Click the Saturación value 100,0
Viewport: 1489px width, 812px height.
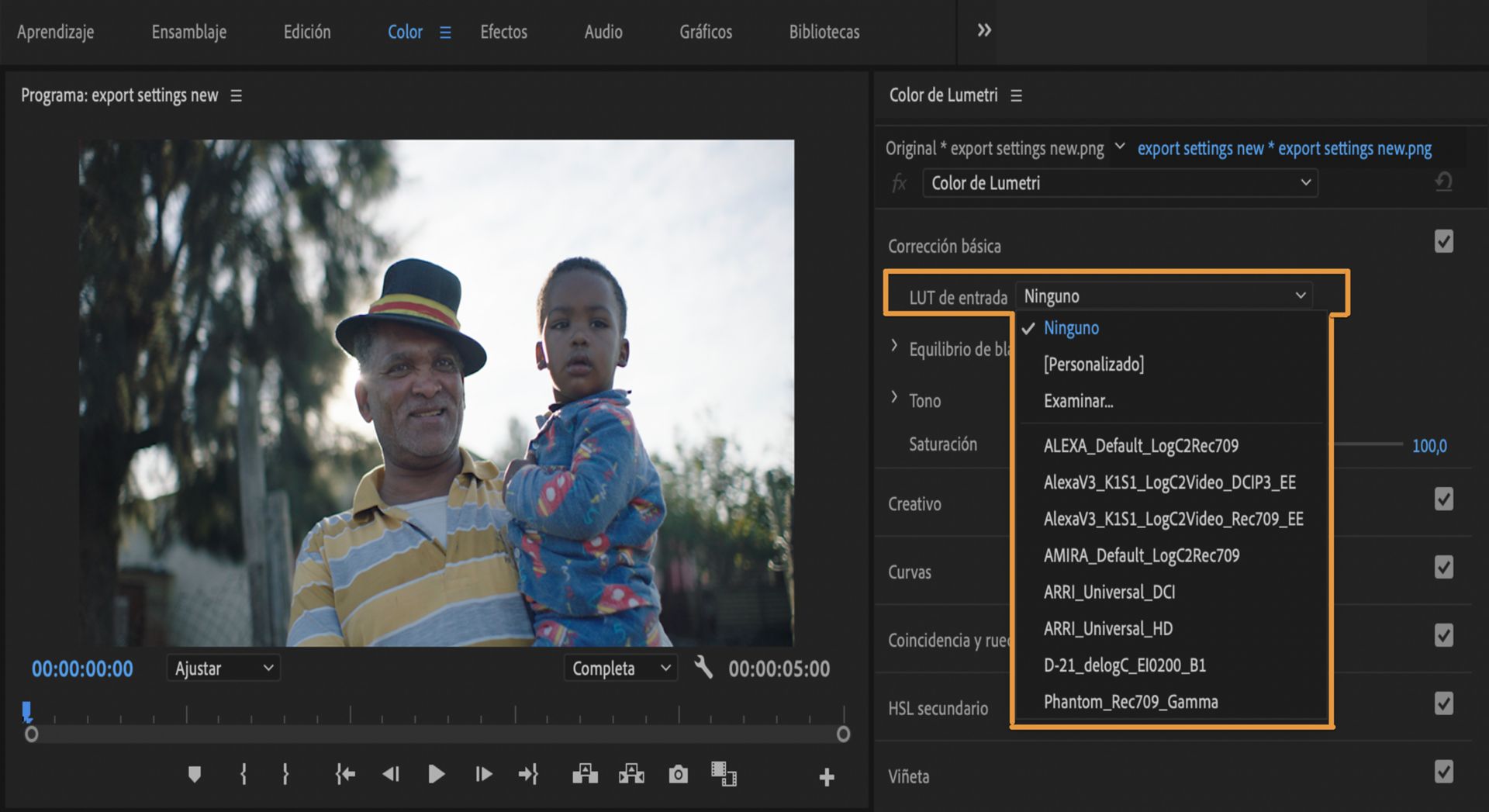coord(1429,446)
